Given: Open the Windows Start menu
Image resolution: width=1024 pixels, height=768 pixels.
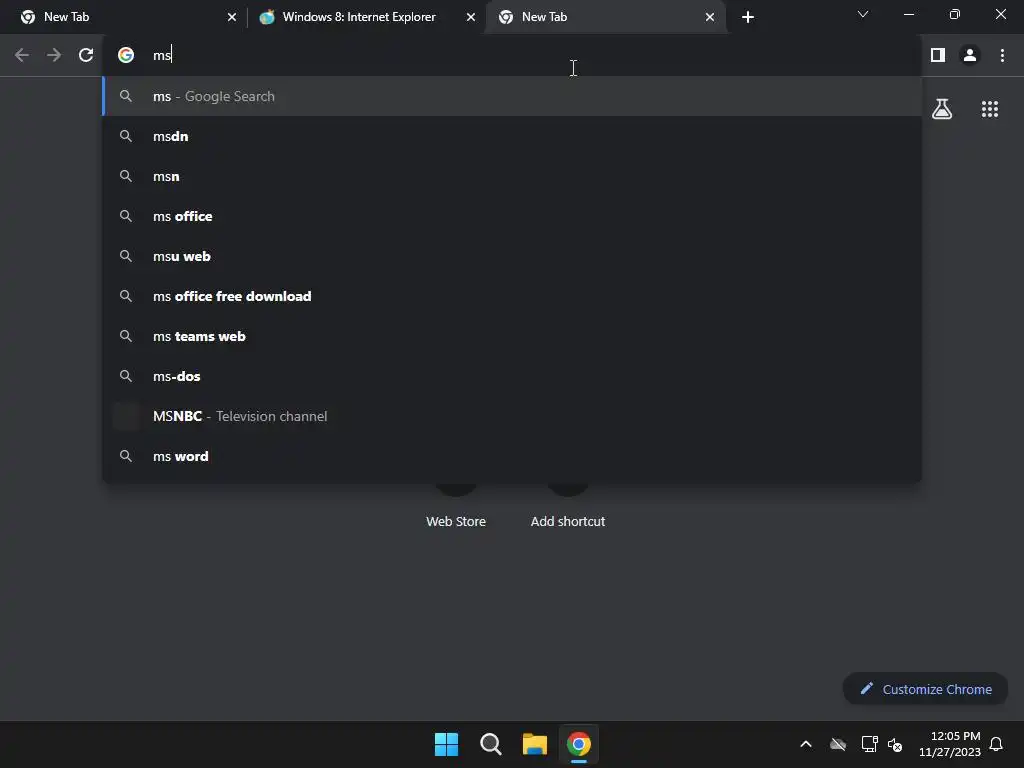Looking at the screenshot, I should tap(447, 744).
